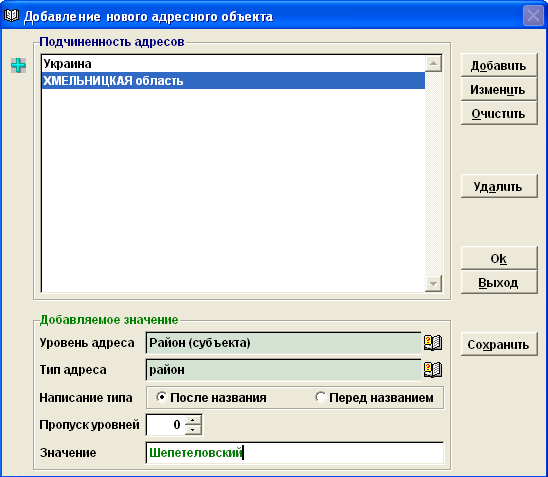Select ХМЕЛЬНИЦКАЯ область in the list
Screen dimensions: 548x477
pyautogui.click(x=233, y=81)
